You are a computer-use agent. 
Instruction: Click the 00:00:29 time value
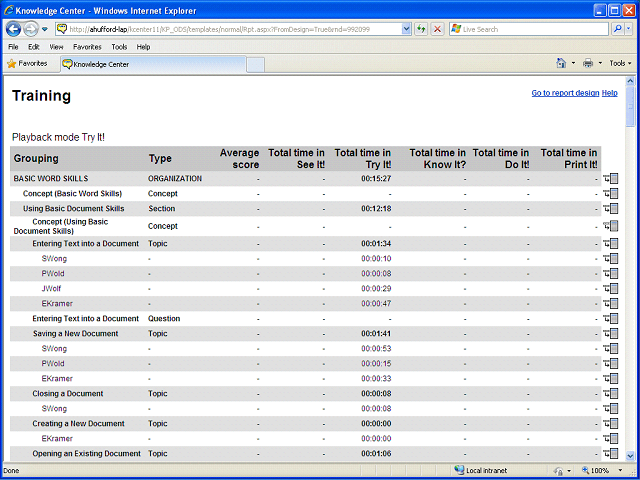(x=376, y=289)
